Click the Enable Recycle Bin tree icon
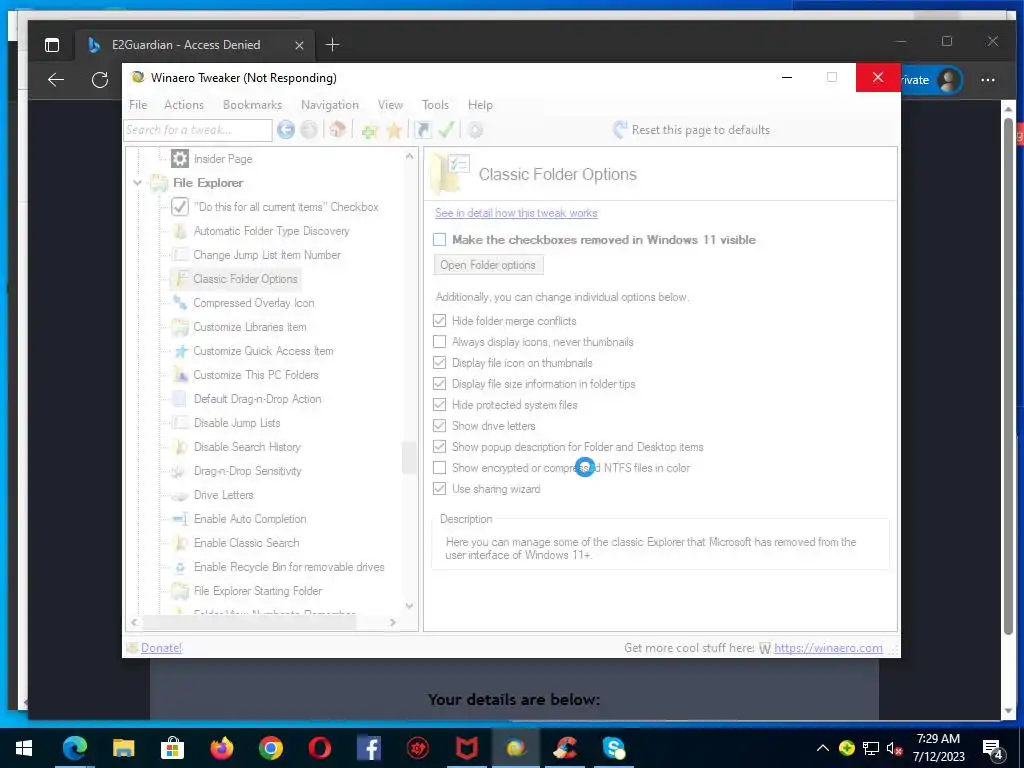1024x768 pixels. pos(180,568)
